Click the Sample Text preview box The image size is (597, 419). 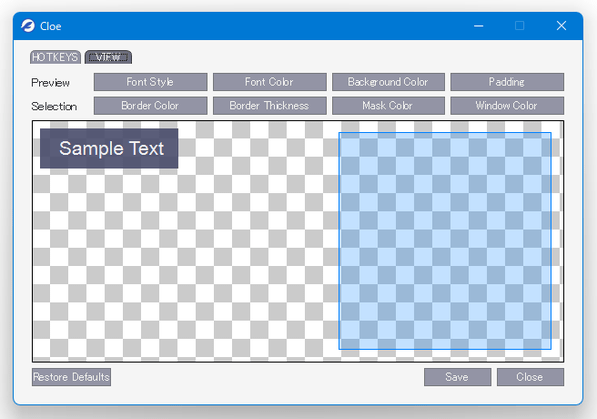(109, 148)
